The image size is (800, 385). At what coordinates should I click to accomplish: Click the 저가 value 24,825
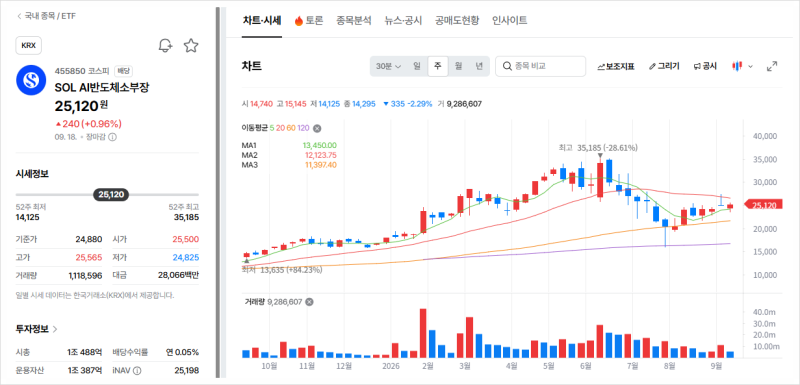186,257
